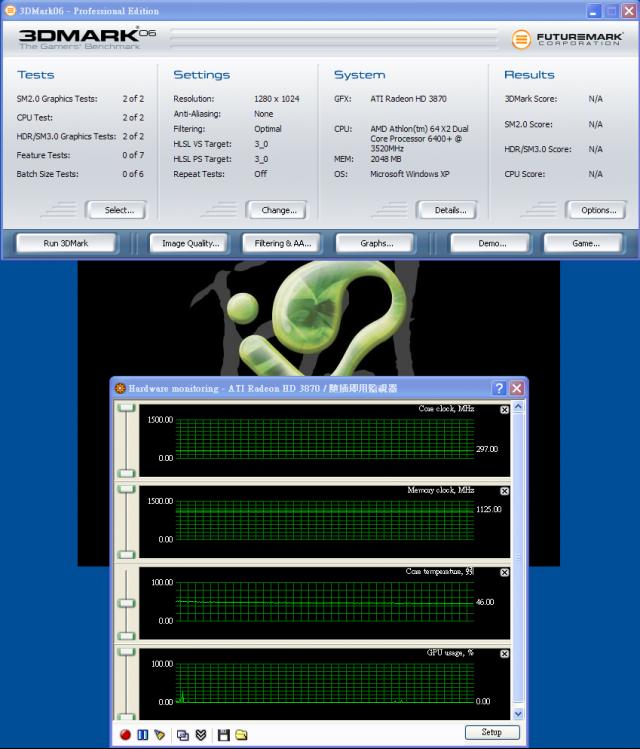The width and height of the screenshot is (640, 749).
Task: Click the Run 3DMark button
Action: pyautogui.click(x=66, y=243)
